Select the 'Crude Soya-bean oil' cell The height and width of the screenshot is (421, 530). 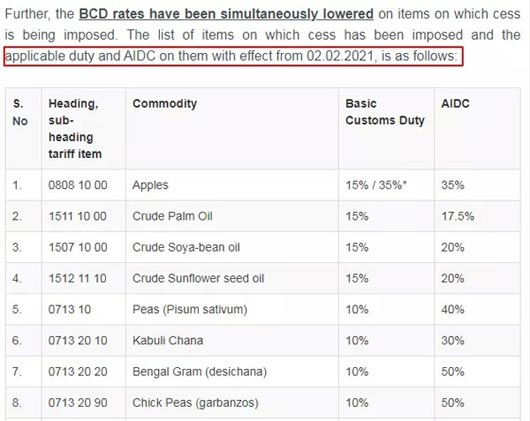[x=186, y=247]
